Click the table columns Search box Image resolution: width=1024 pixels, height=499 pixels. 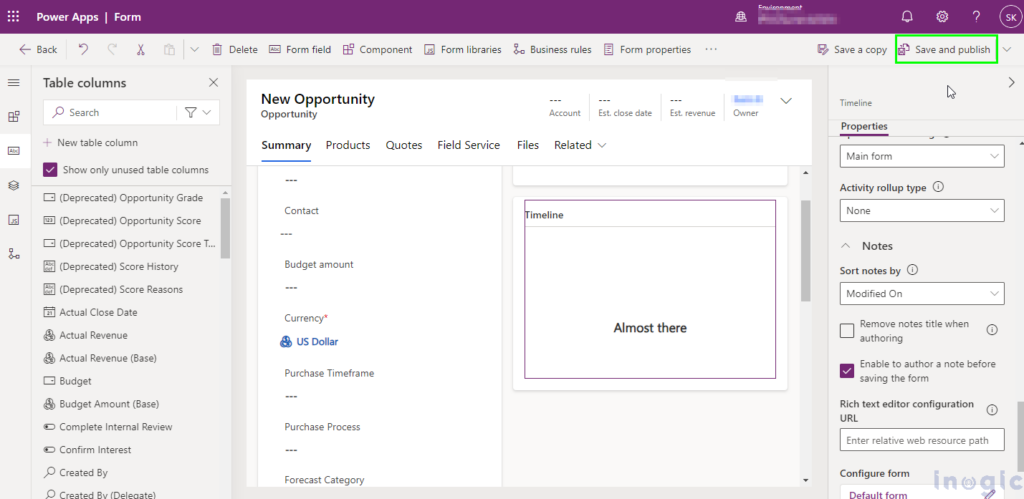coord(110,112)
